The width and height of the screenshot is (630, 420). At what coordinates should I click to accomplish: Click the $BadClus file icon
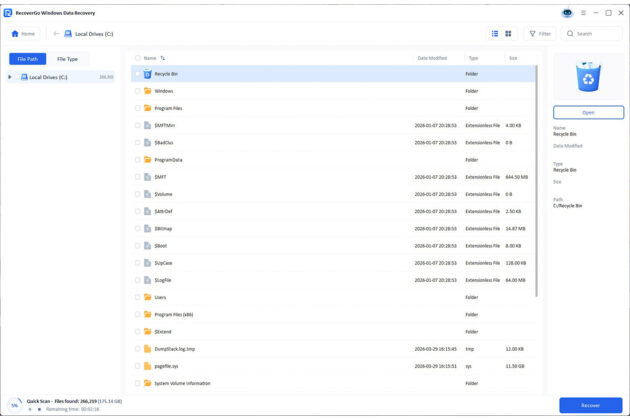point(147,143)
